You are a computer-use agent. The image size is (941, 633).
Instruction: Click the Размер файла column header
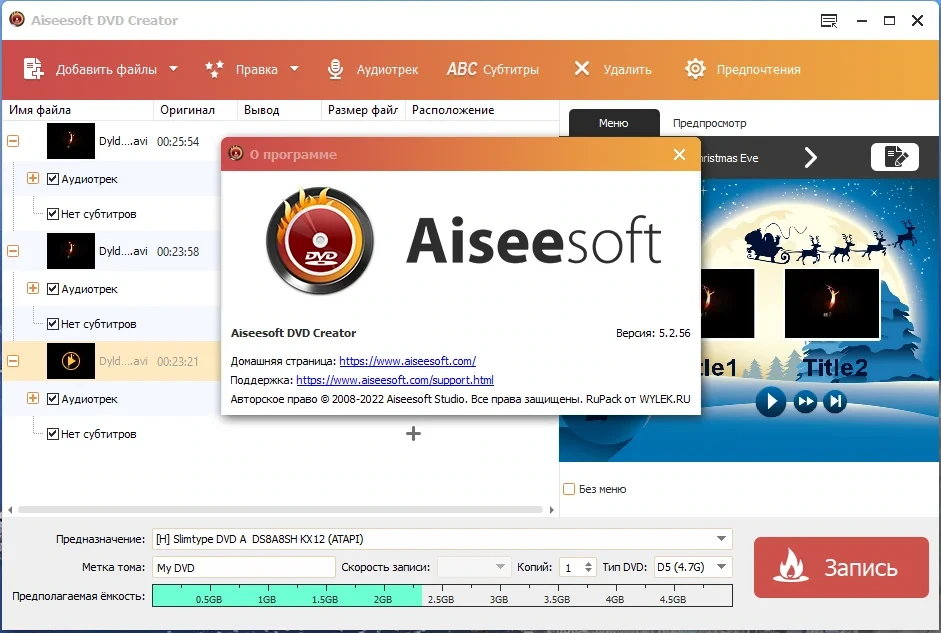363,110
